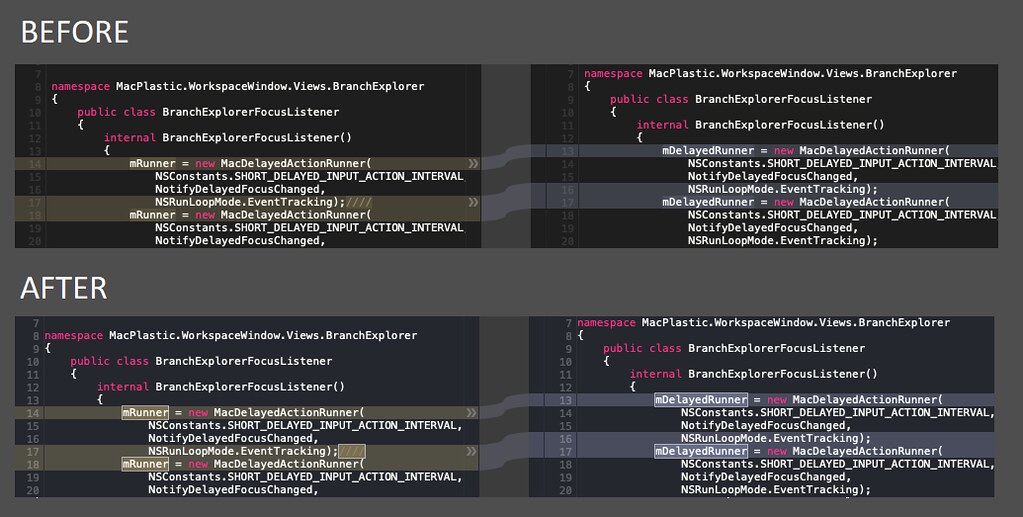1023x517 pixels.
Task: Click line number 14 in BEFORE left pane
Action: tap(35, 163)
